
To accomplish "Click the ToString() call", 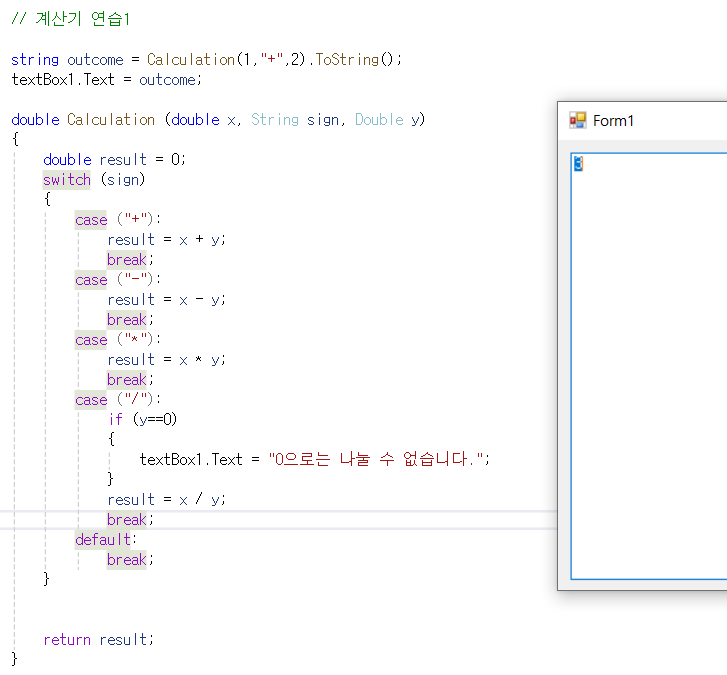I will [357, 59].
